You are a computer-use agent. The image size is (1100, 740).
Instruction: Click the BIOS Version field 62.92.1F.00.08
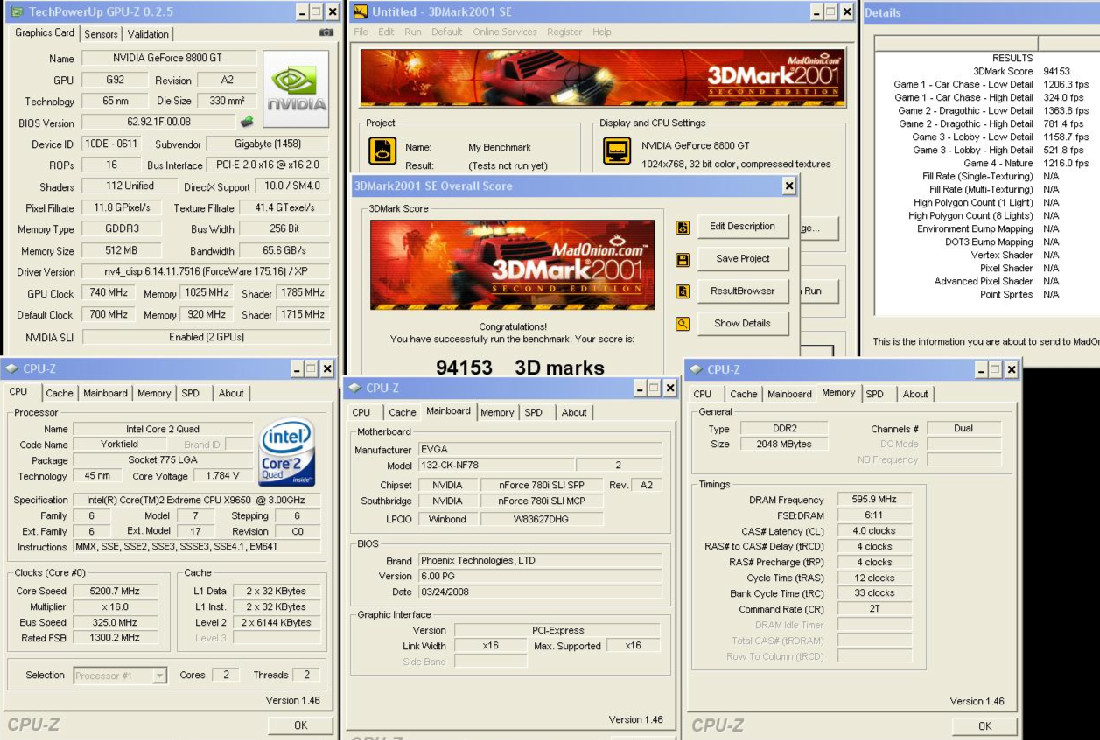(159, 121)
